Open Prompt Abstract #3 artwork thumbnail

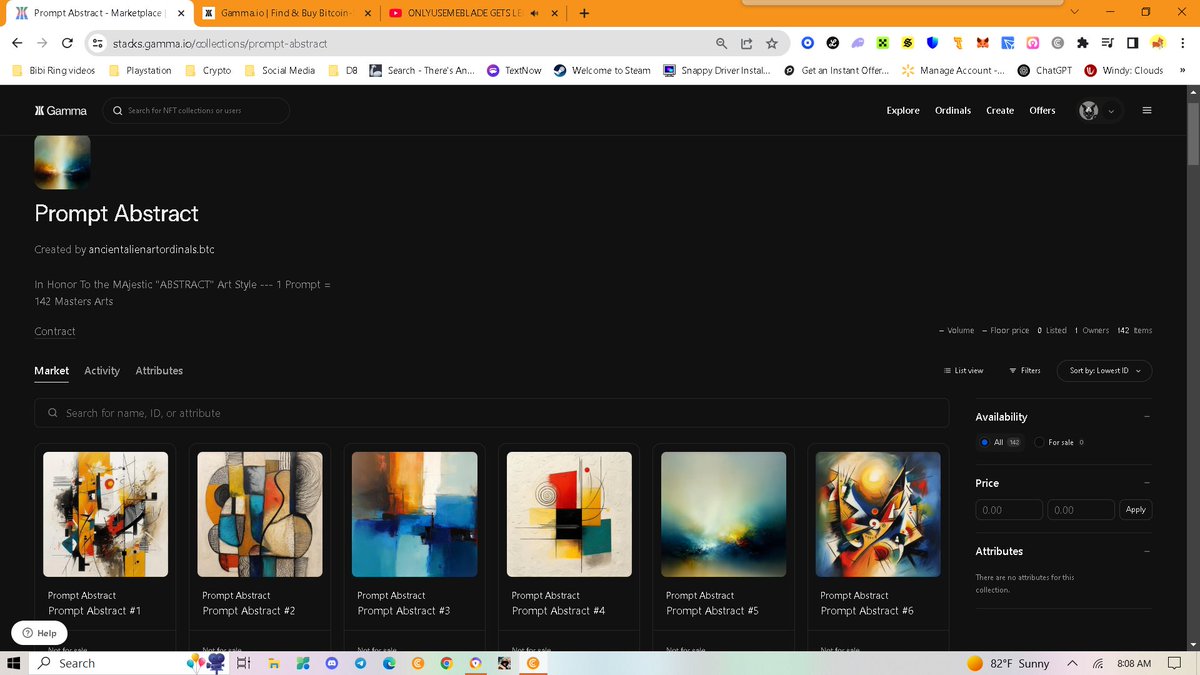415,515
